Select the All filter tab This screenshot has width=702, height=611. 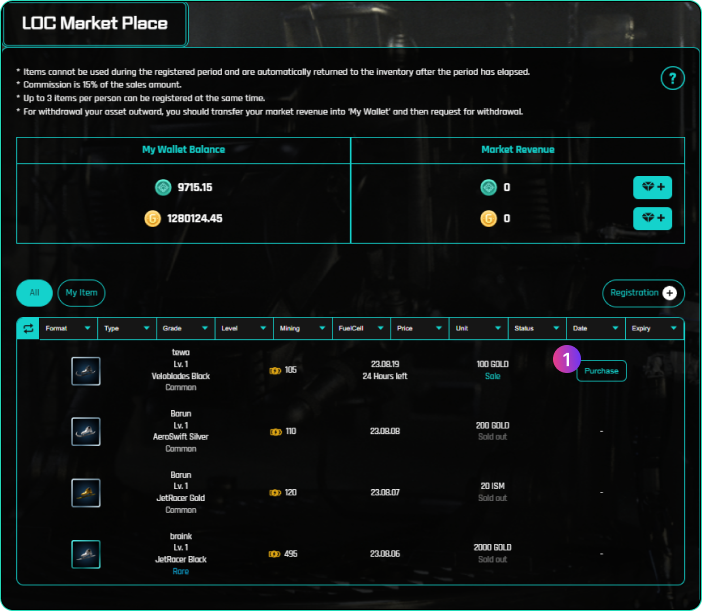[x=34, y=293]
